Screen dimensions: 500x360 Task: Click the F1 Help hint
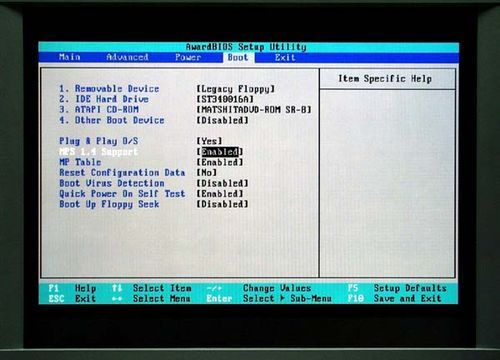point(72,288)
